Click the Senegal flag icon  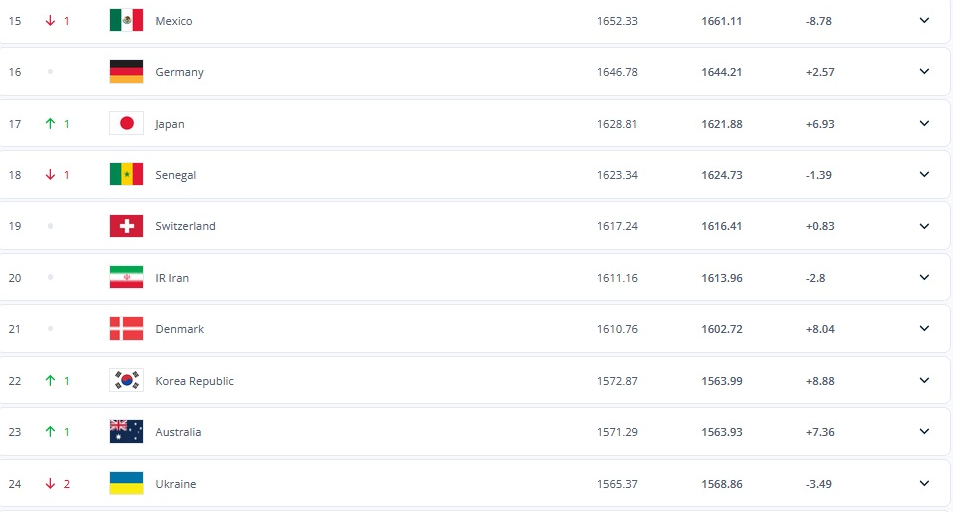[x=126, y=175]
